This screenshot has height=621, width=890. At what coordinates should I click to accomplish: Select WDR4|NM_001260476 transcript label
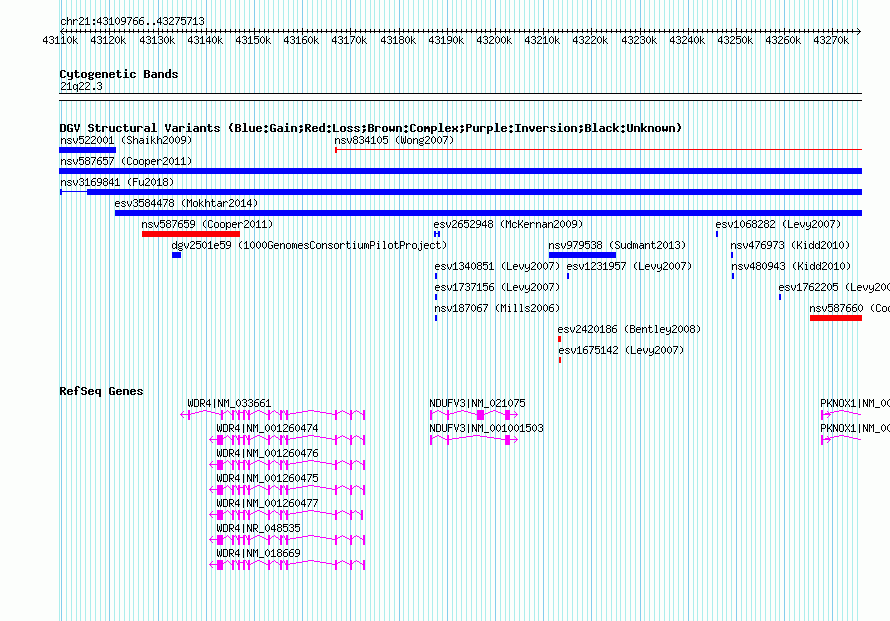(x=267, y=453)
